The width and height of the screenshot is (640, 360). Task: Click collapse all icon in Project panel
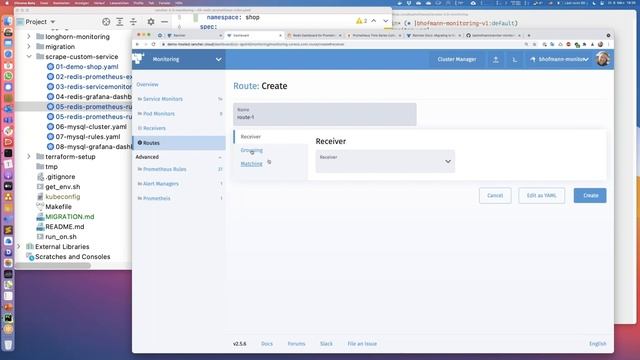tap(133, 22)
